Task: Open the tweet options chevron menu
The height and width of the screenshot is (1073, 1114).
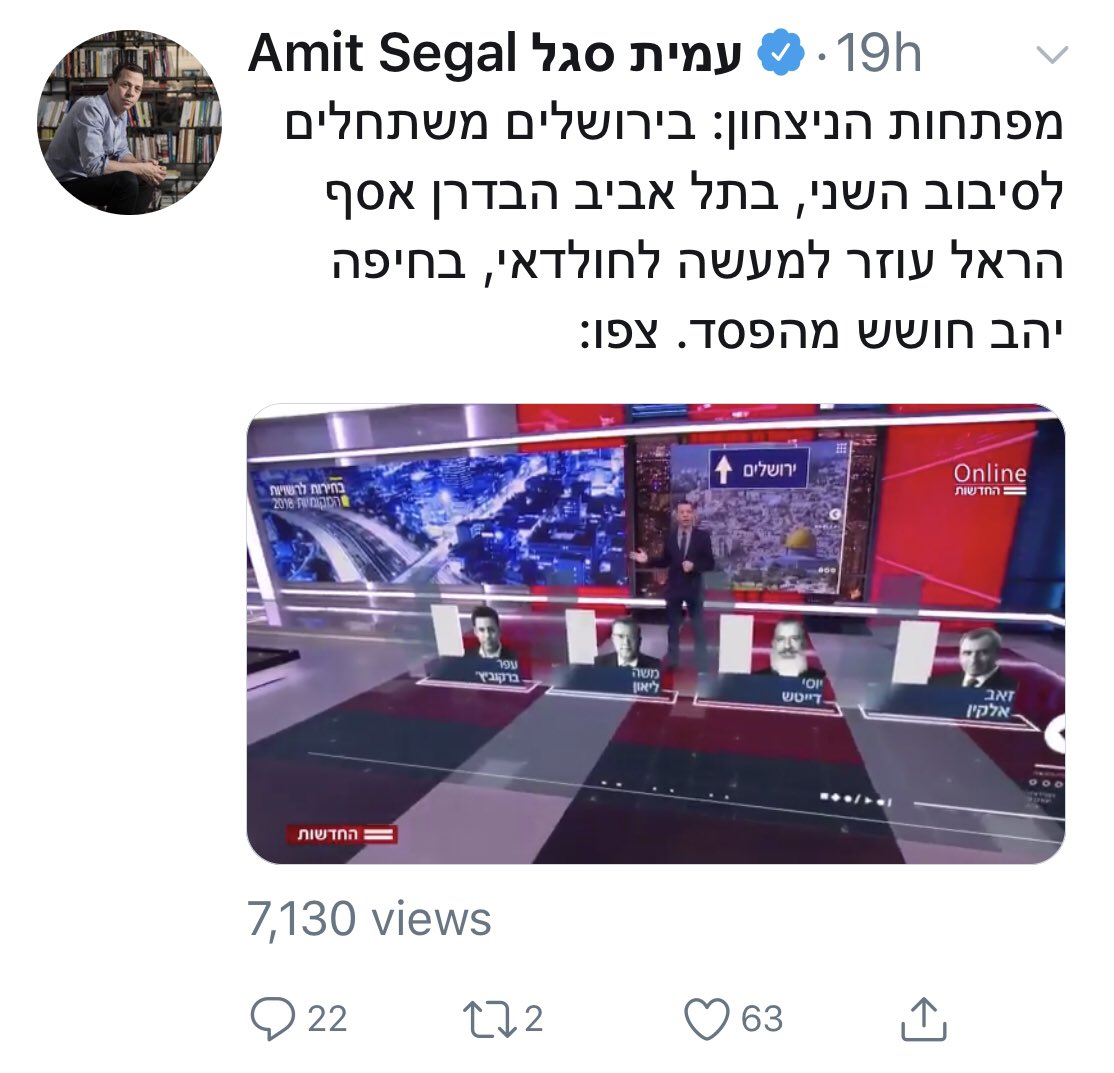Action: (x=1052, y=55)
